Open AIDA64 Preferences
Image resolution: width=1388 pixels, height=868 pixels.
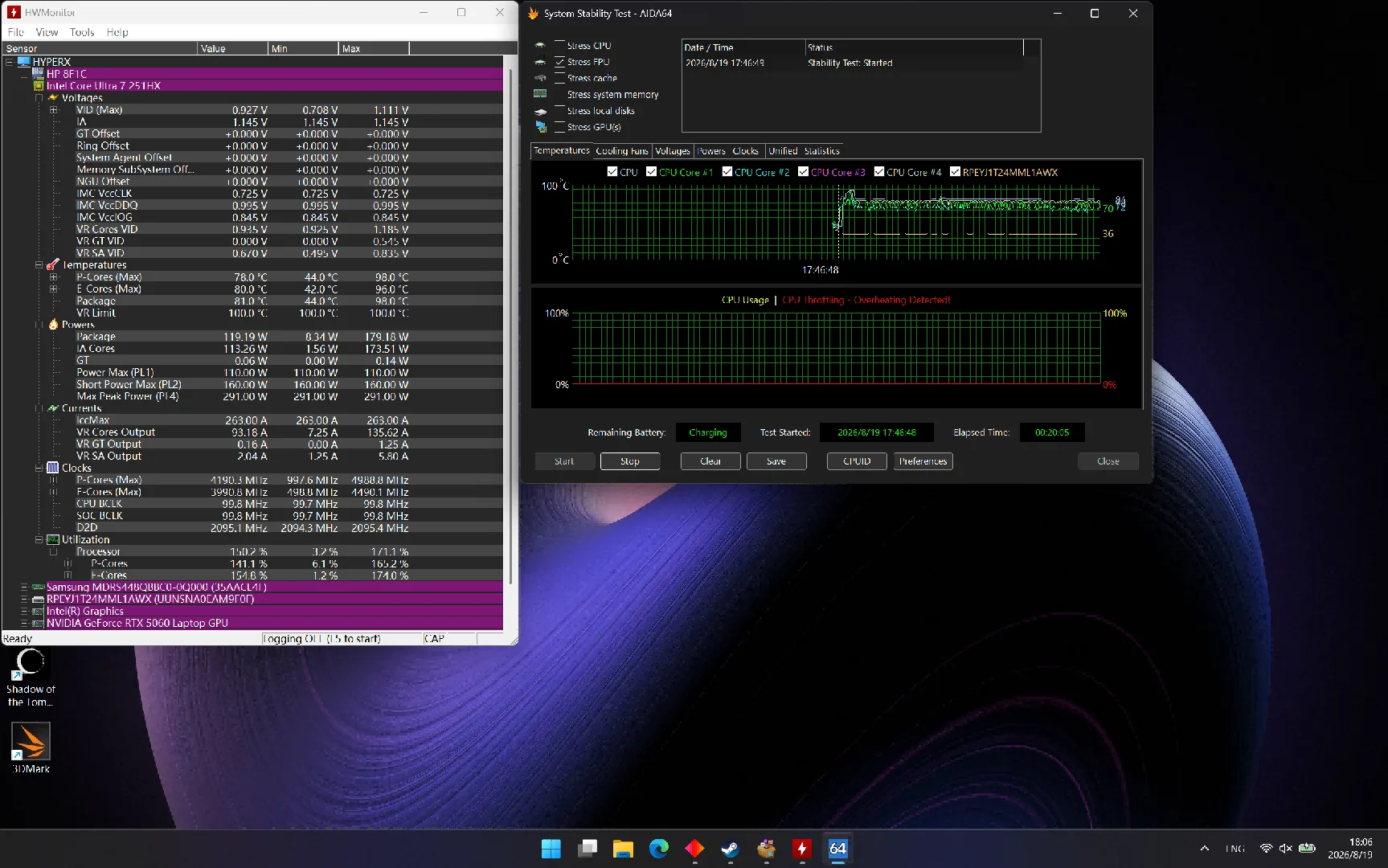[923, 461]
